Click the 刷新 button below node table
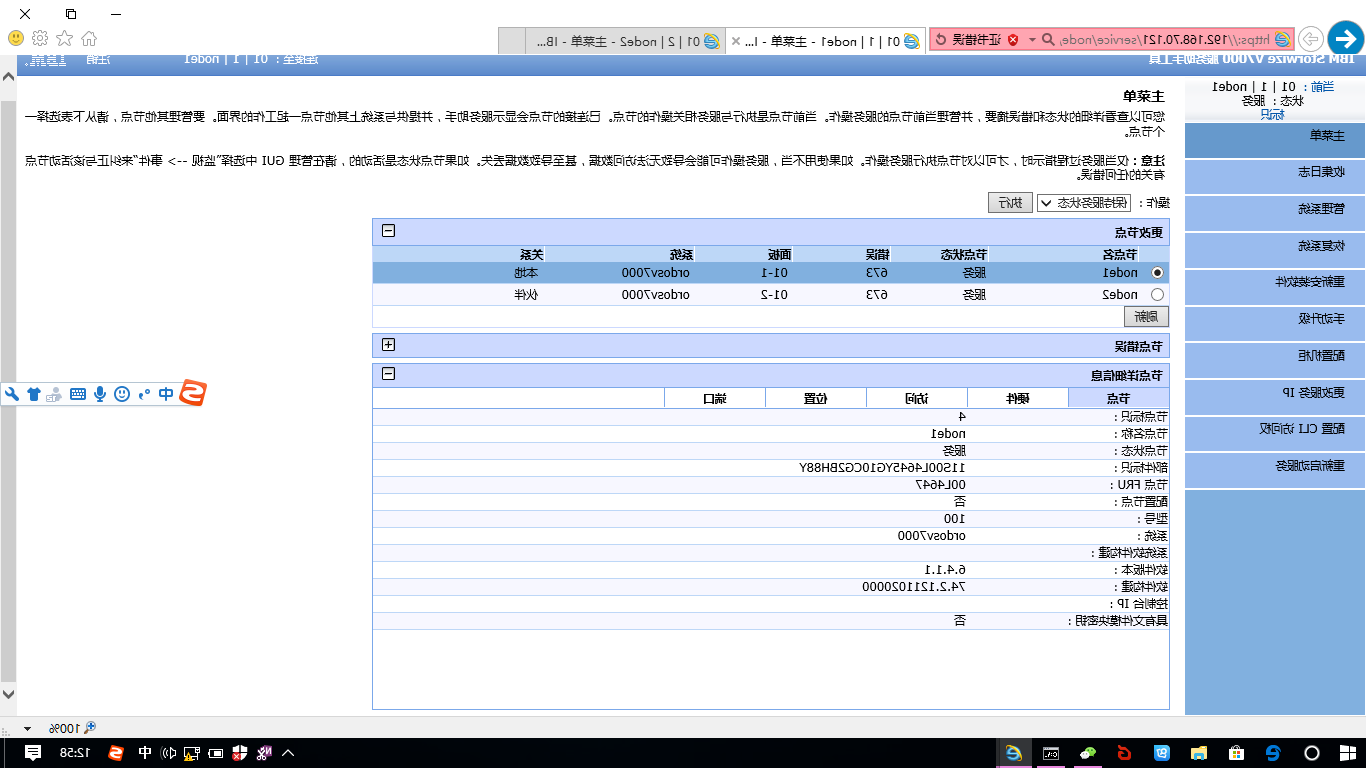Screen dimensions: 1366x768 (x=1147, y=317)
